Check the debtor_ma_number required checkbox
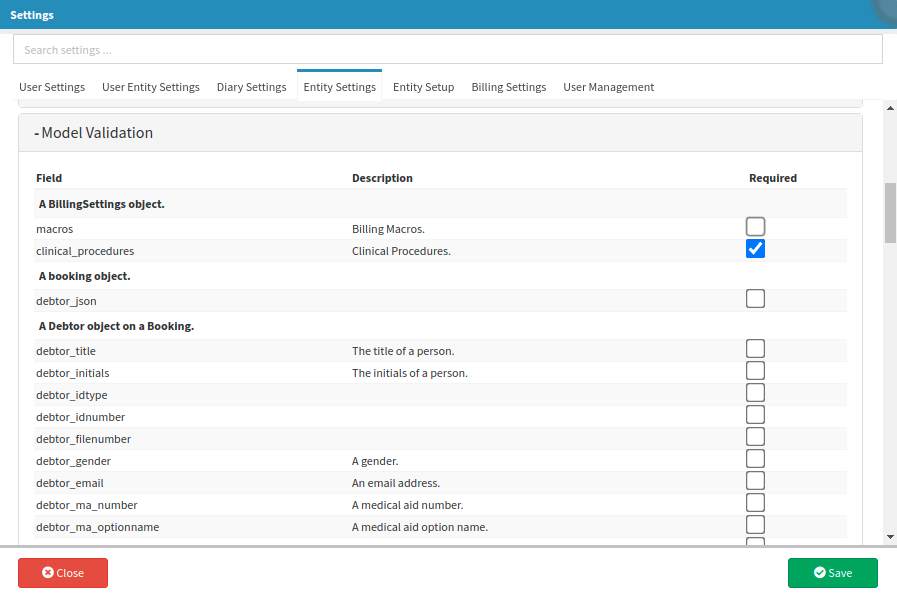The height and width of the screenshot is (596, 897). click(x=755, y=503)
